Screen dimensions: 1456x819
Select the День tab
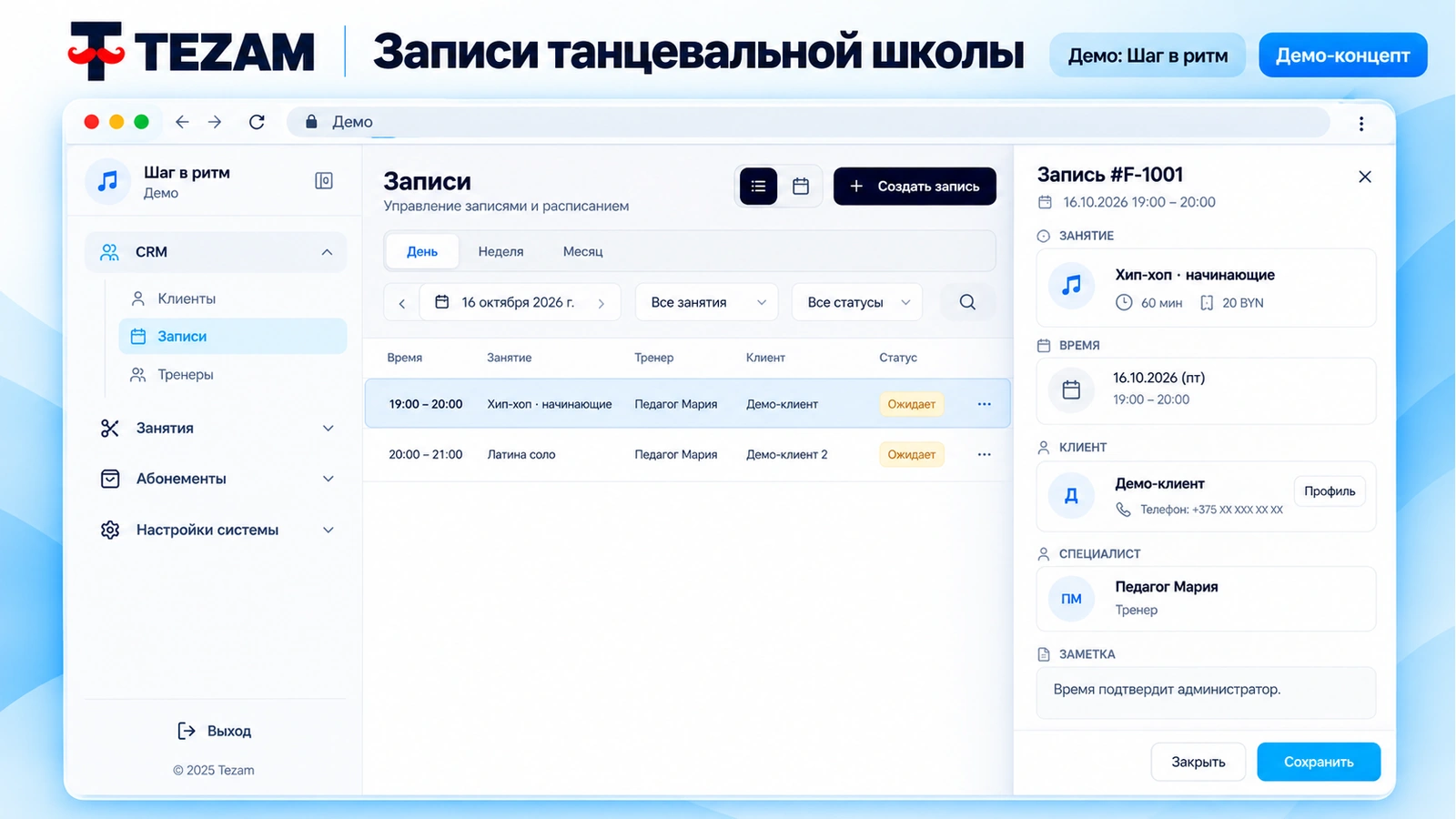click(422, 251)
